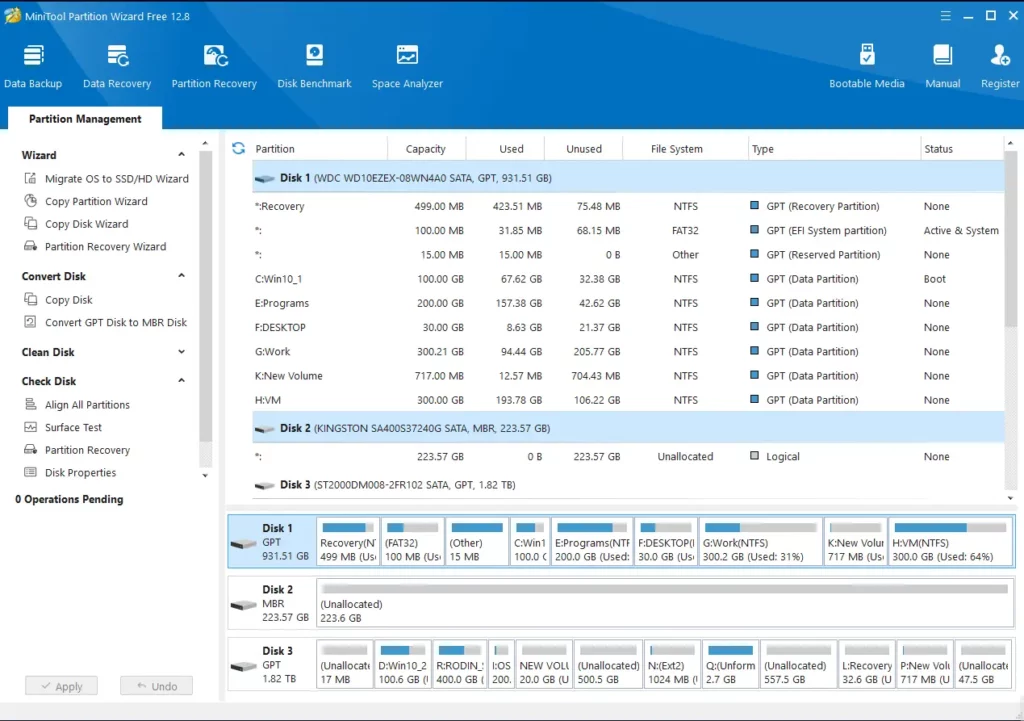1024x721 pixels.
Task: Register the application
Action: [1000, 63]
